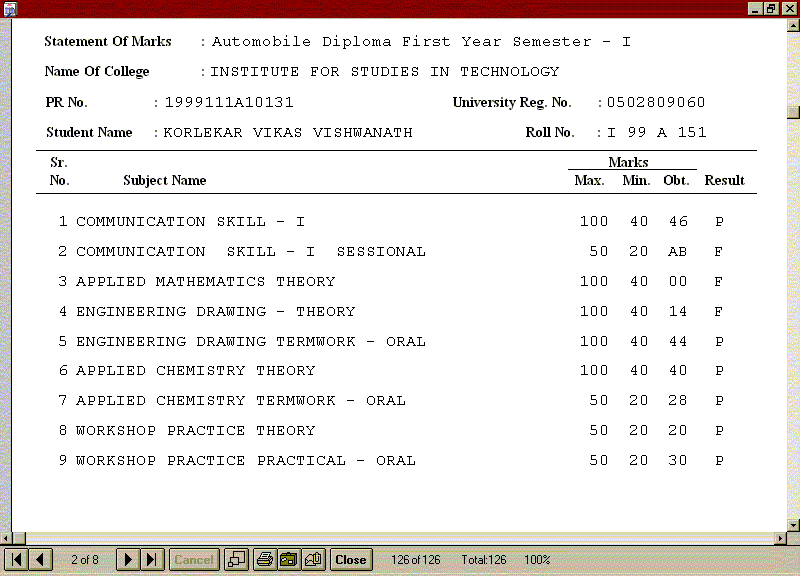Click APPLIED CHEMISTRY TERMWORK - ORAL subject
The image size is (800, 576).
[x=240, y=400]
